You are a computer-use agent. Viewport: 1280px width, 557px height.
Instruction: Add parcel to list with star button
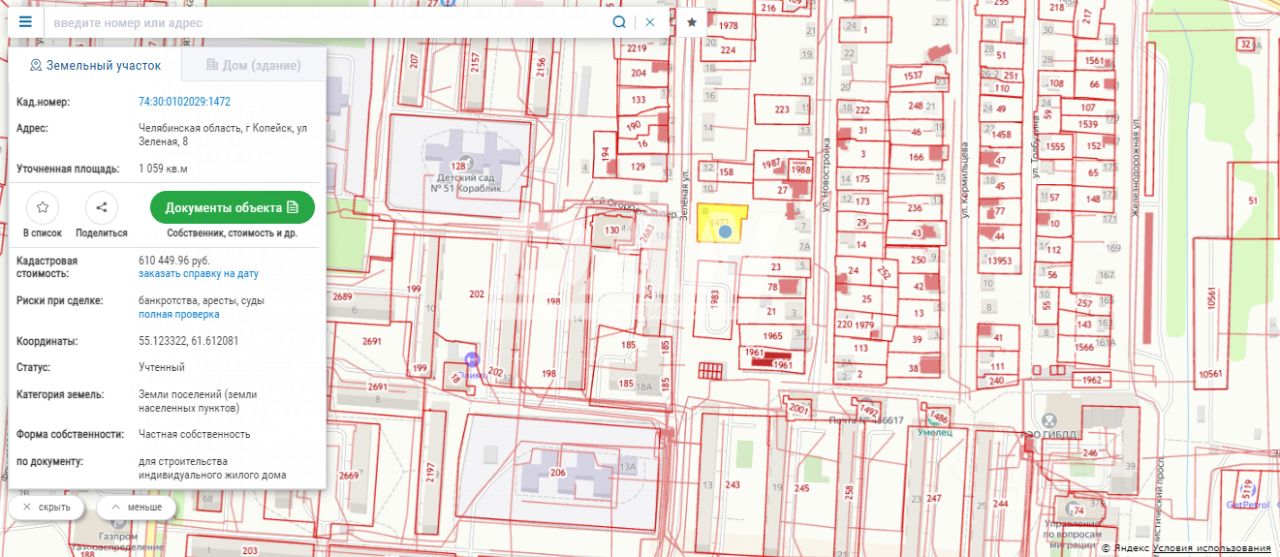point(42,208)
